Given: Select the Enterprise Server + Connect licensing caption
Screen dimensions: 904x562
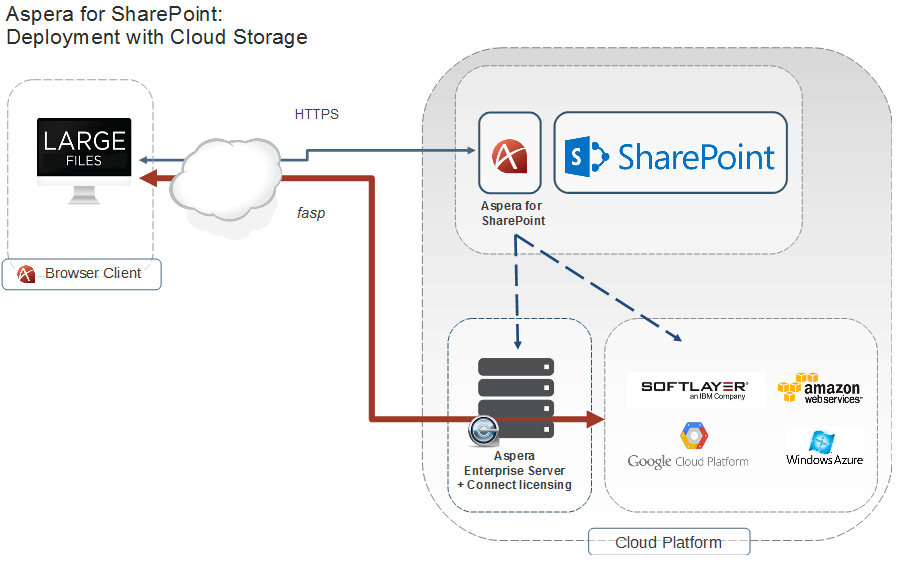Looking at the screenshot, I should [514, 470].
